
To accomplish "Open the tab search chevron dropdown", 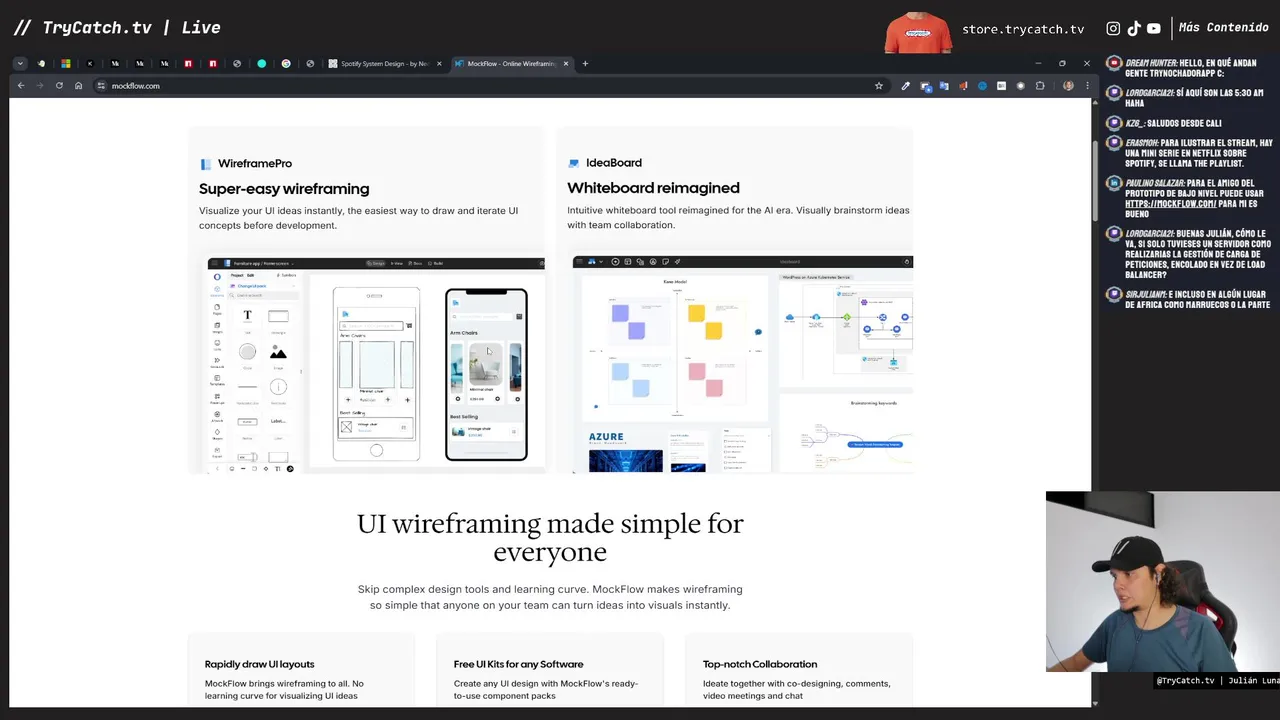I will click(20, 63).
